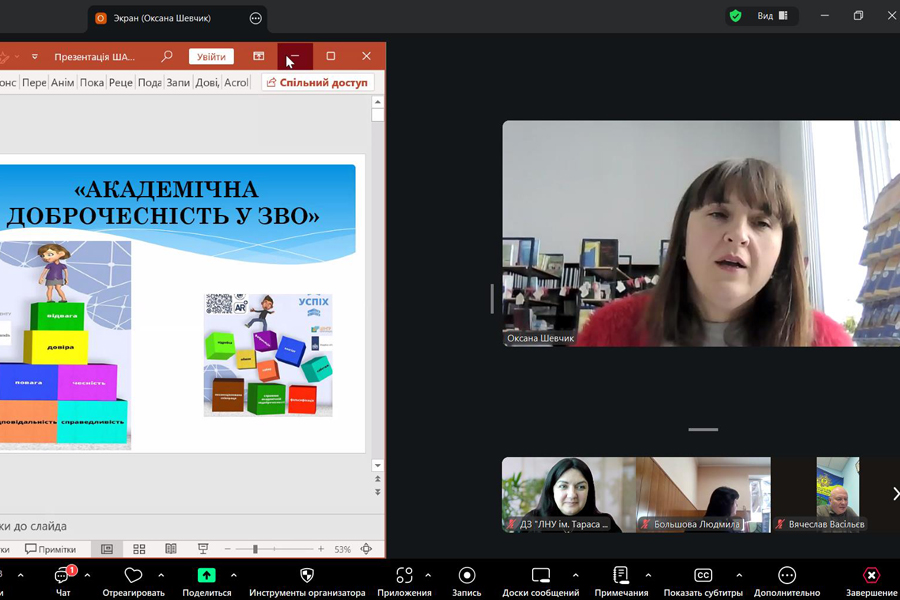Viewport: 900px width, 600px height.
Task: Open Доски сообщений whiteboards
Action: point(540,576)
